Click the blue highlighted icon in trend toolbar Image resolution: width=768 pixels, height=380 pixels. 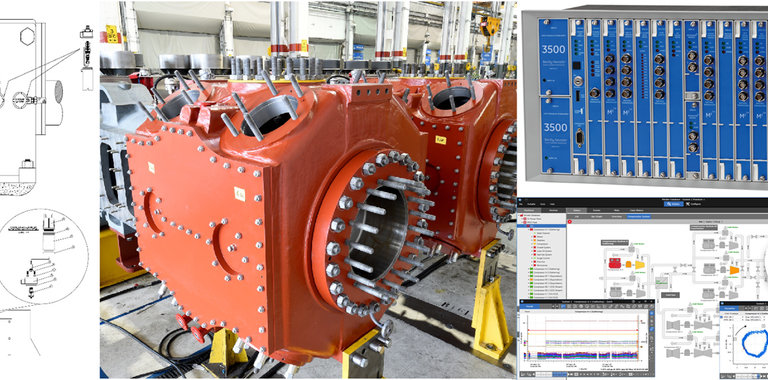(x=563, y=306)
